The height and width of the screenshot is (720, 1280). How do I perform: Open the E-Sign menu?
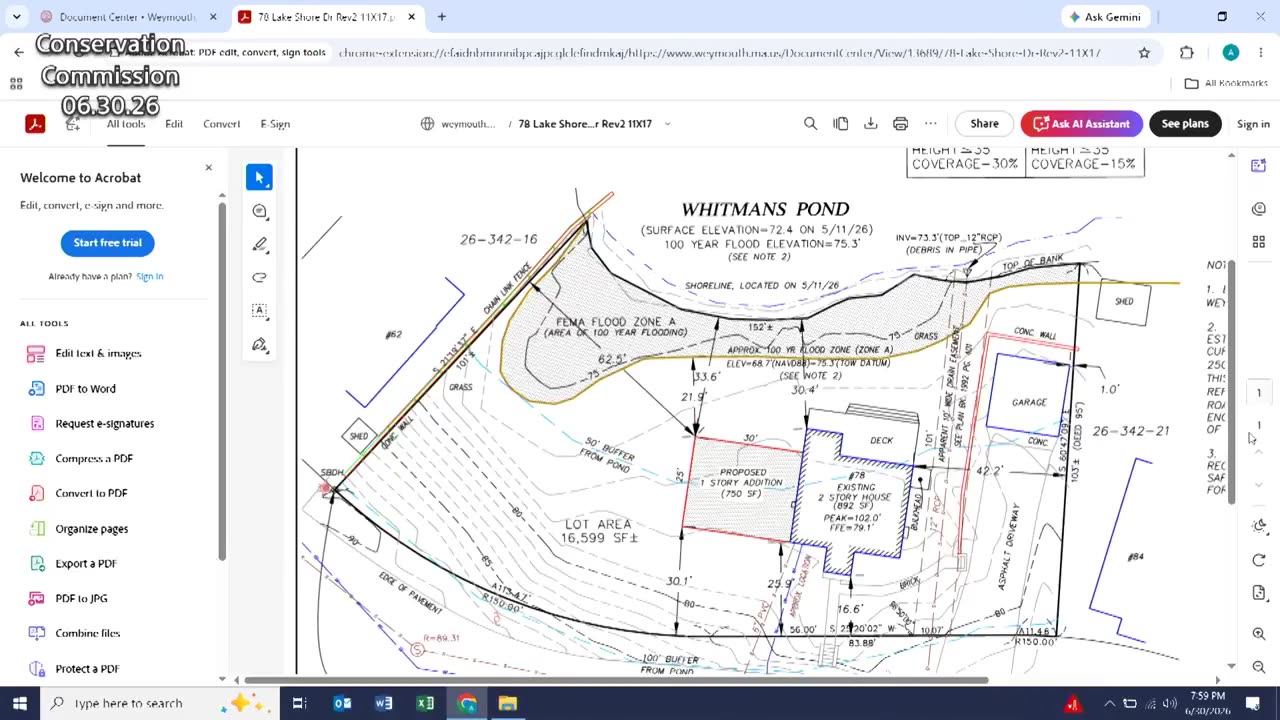coord(275,124)
